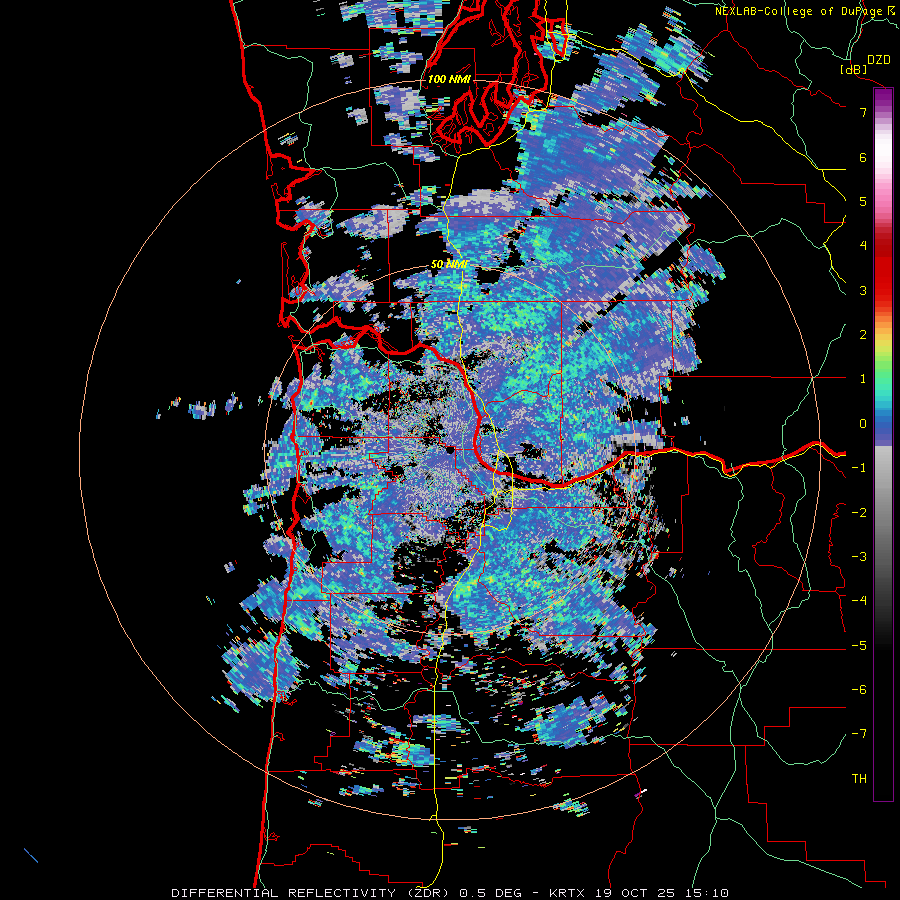Click the KRTX station identifier in caption
This screenshot has width=900, height=900.
click(x=567, y=893)
